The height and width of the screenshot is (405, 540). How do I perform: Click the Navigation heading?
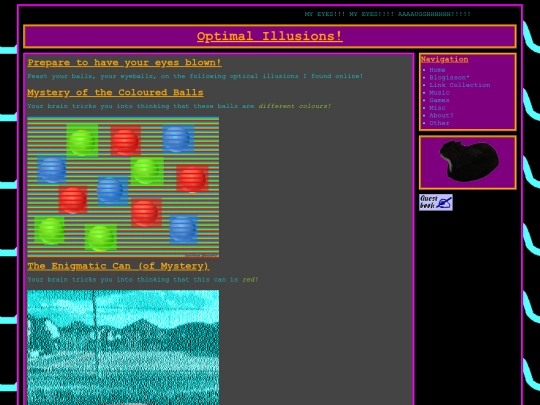tap(444, 59)
